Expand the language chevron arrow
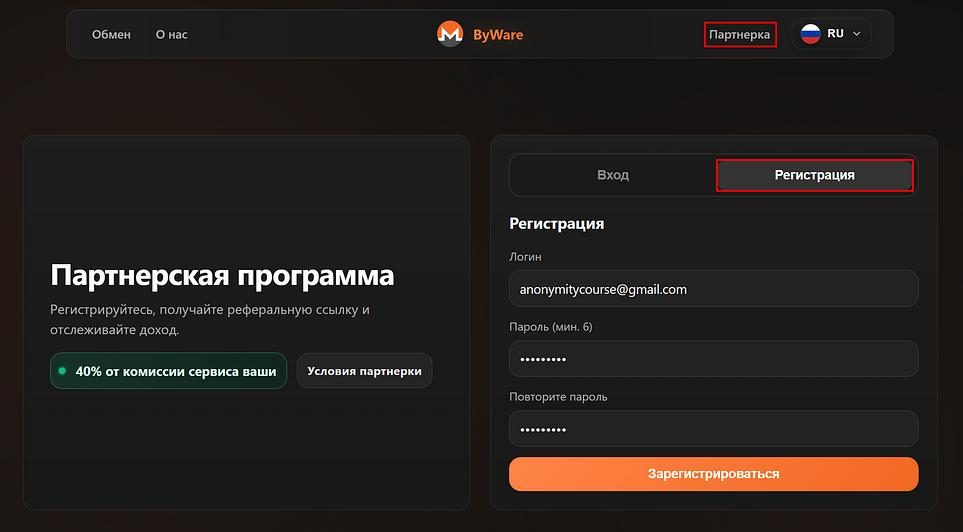 pyautogui.click(x=856, y=34)
